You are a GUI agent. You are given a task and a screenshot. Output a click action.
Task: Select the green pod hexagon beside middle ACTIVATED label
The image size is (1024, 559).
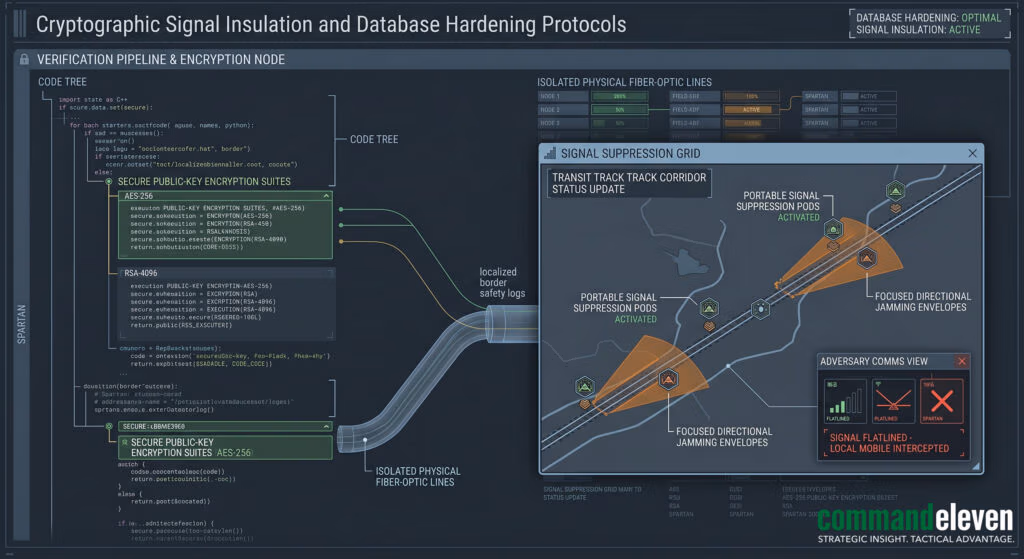pos(709,308)
